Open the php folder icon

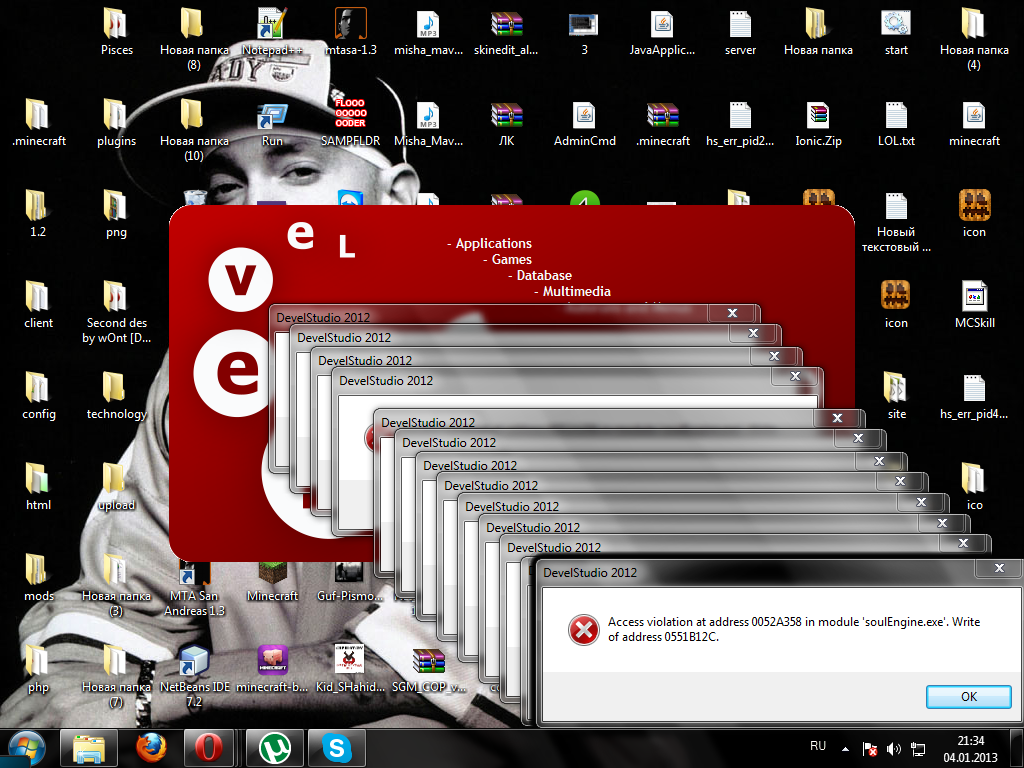[x=38, y=668]
